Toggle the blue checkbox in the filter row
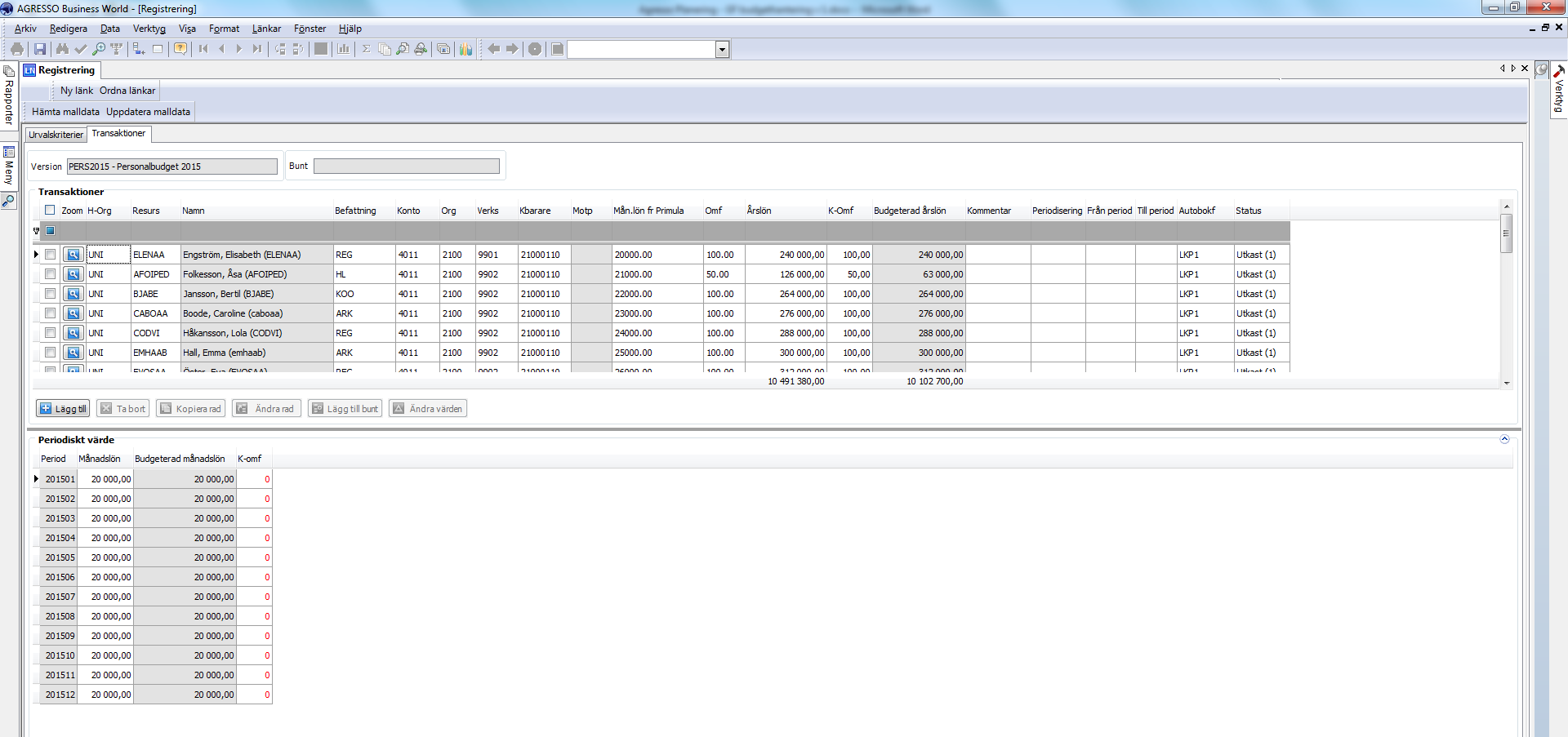 [x=50, y=231]
